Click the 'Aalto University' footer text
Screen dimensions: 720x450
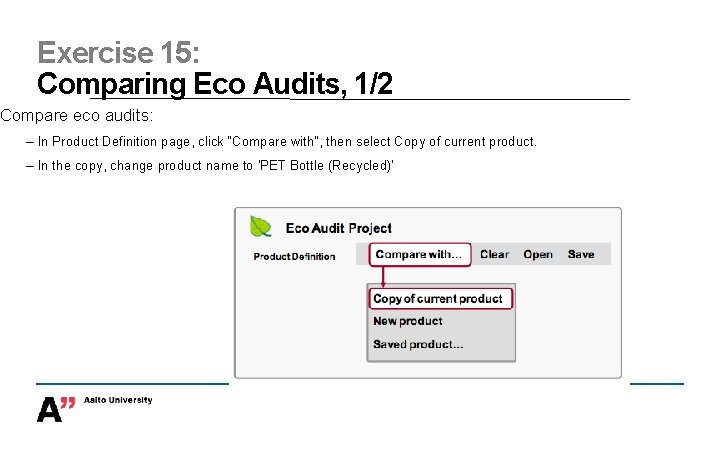click(x=118, y=400)
